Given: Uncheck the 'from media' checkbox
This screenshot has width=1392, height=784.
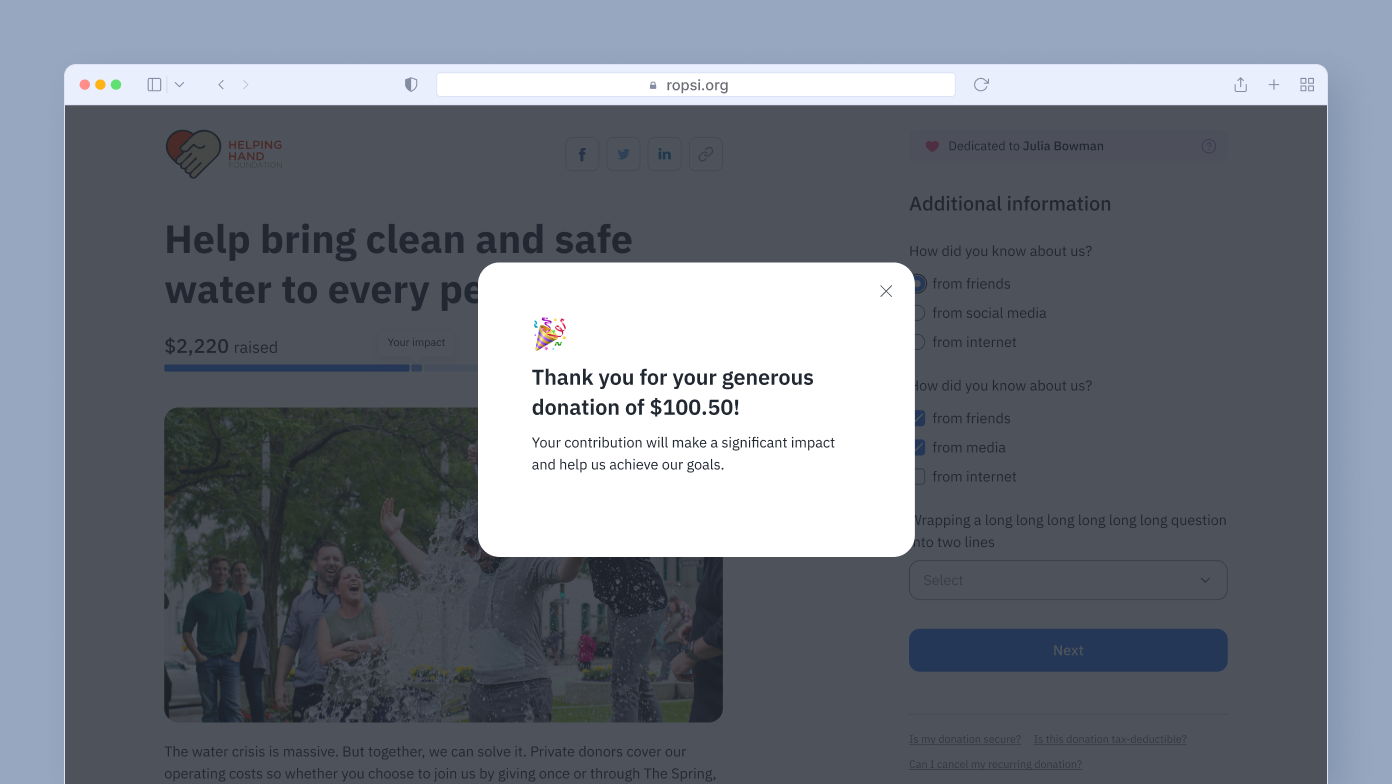Looking at the screenshot, I should (918, 447).
